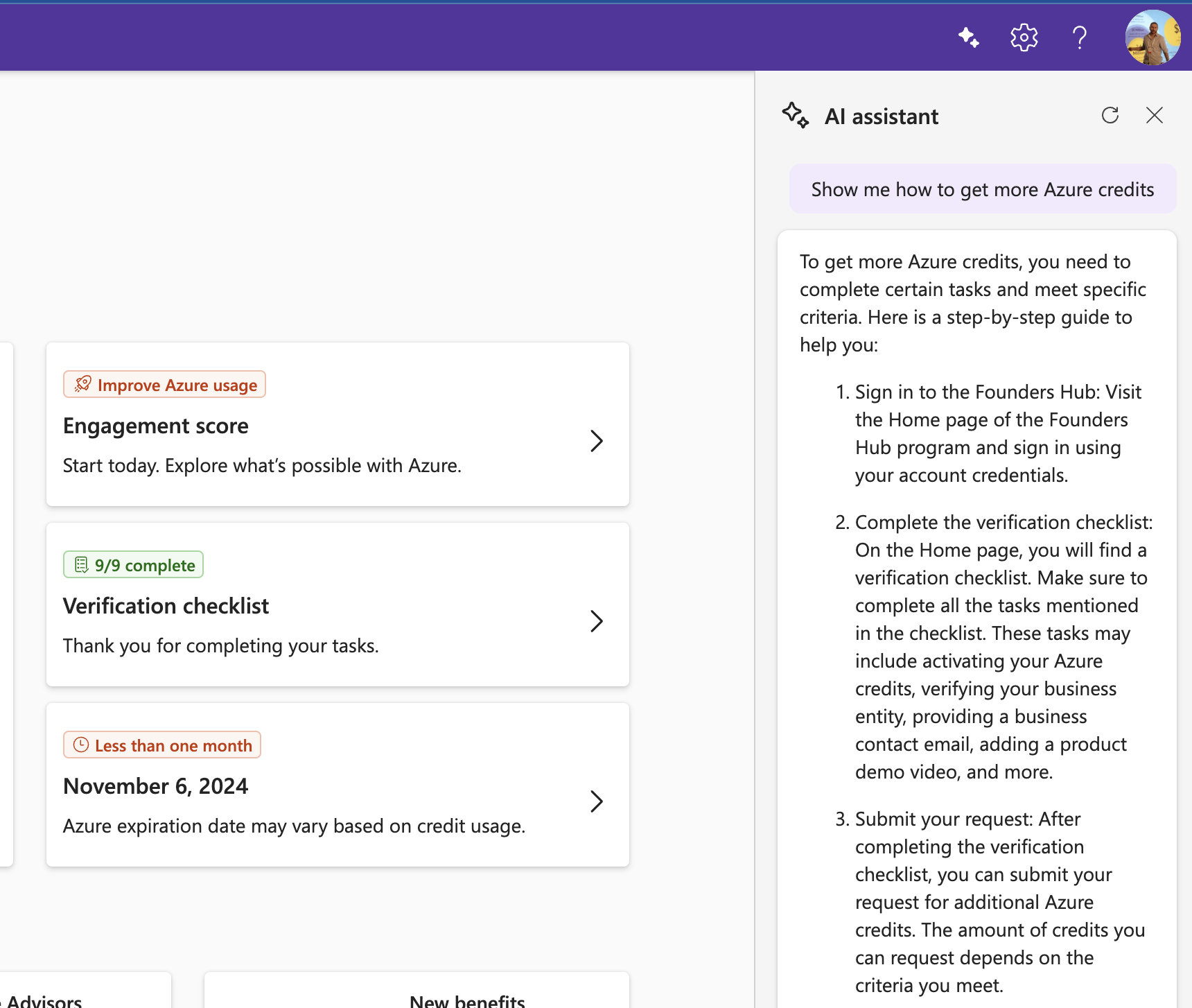Click 'Azure expiration date may vary' text

[295, 826]
